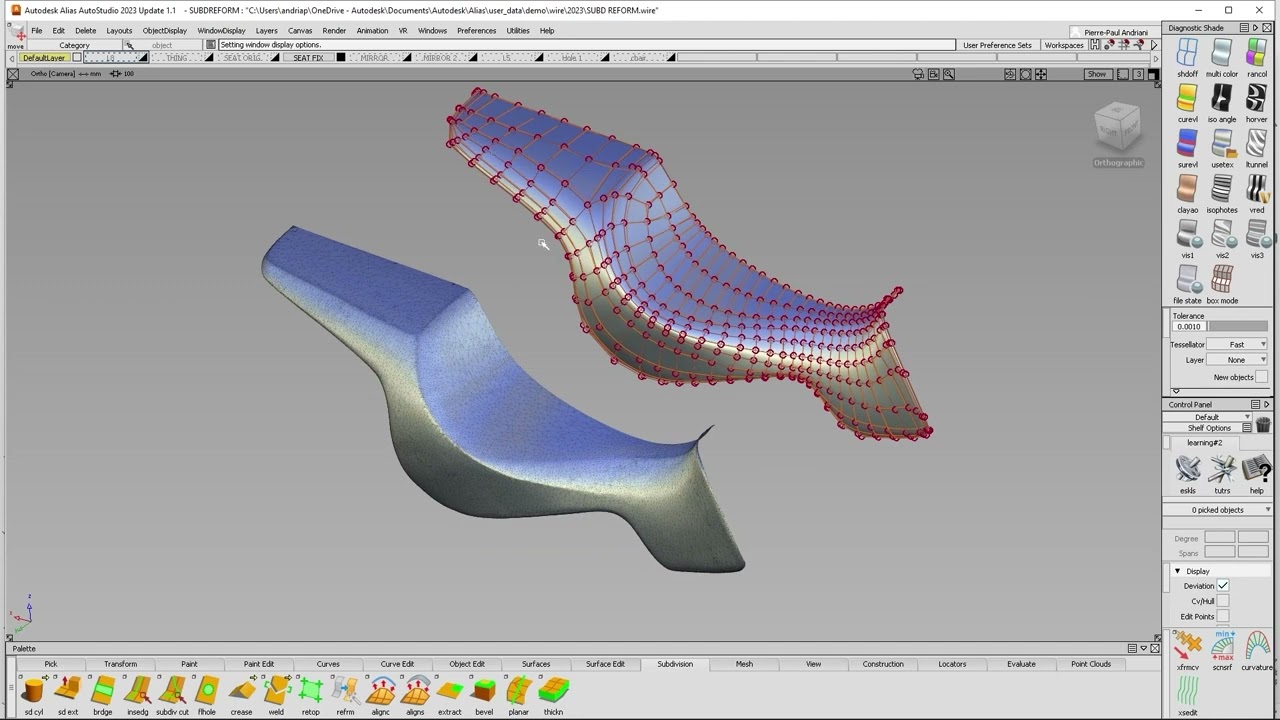The image size is (1280, 720).
Task: Enable isophotes shading
Action: pyautogui.click(x=1221, y=189)
